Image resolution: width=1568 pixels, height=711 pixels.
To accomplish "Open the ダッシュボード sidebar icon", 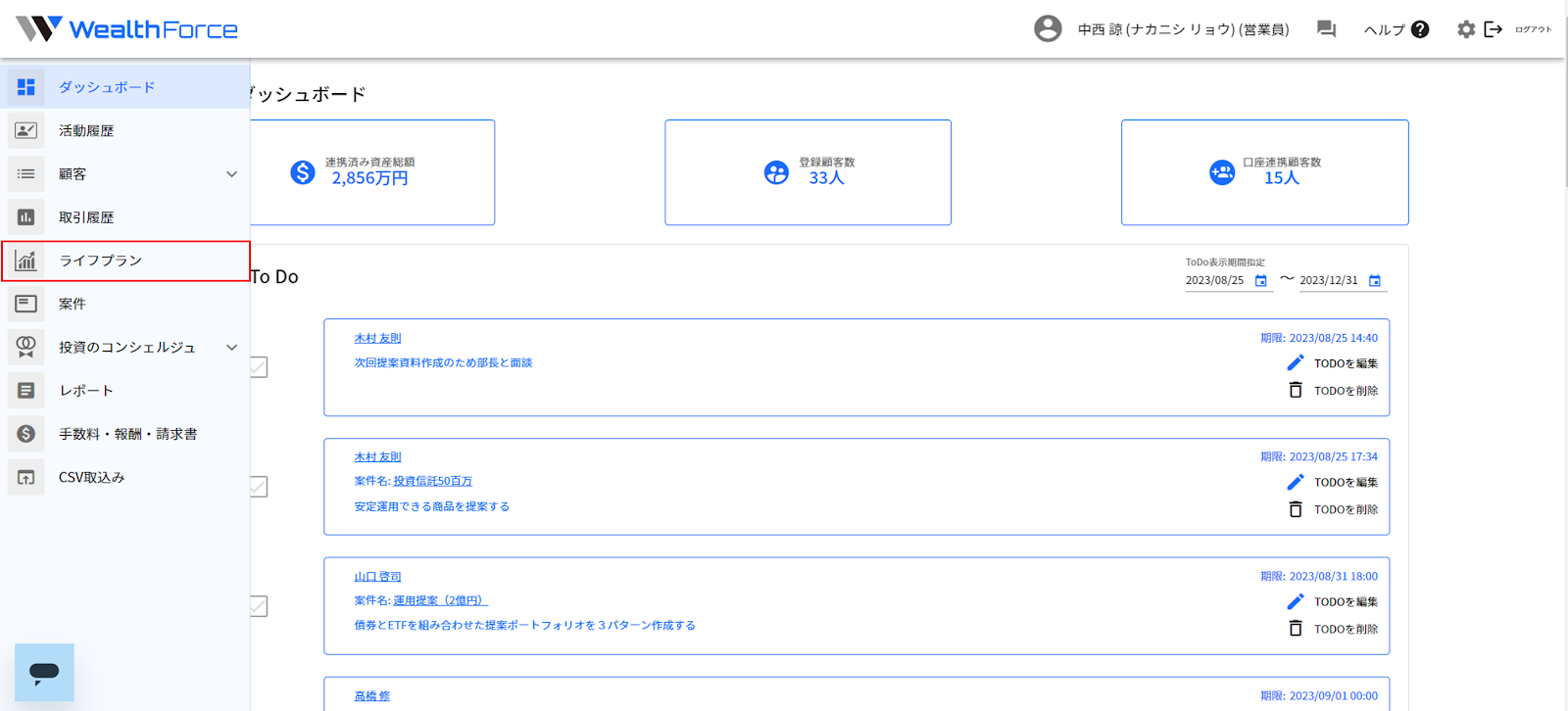I will (26, 87).
